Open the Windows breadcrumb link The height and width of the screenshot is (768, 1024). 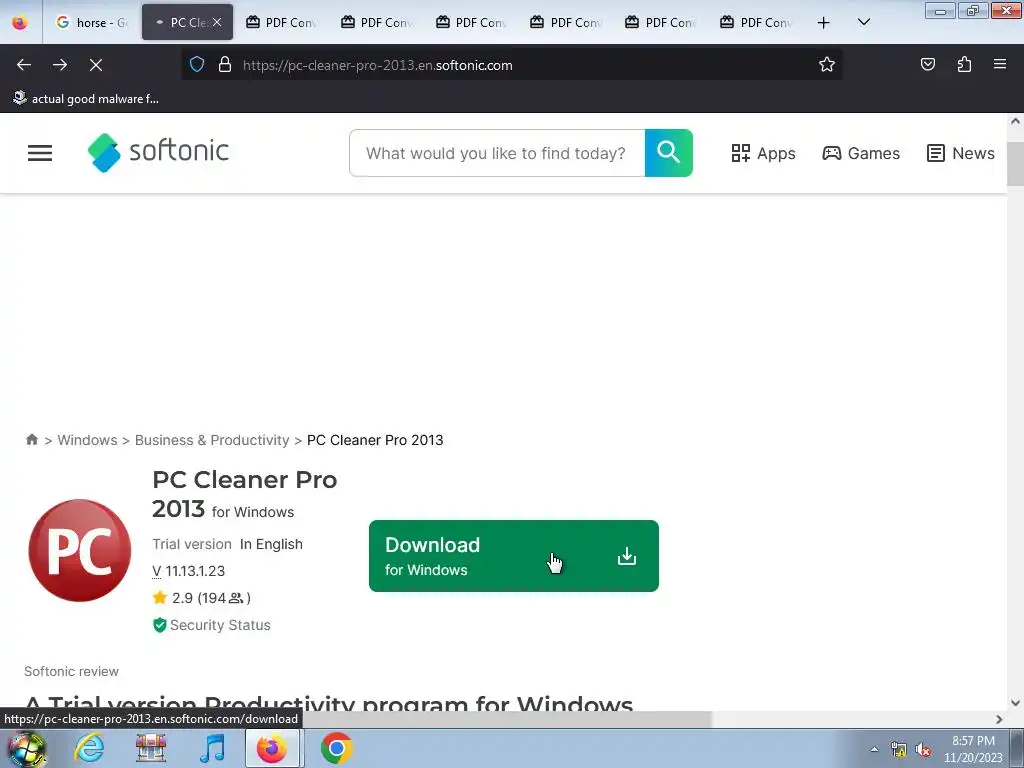pyautogui.click(x=88, y=440)
